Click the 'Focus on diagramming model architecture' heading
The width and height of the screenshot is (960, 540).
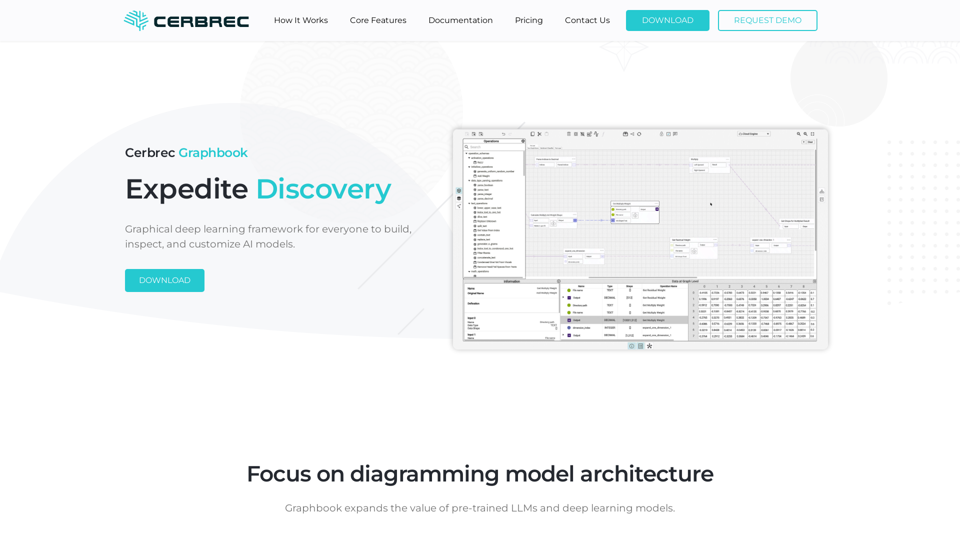coord(480,474)
